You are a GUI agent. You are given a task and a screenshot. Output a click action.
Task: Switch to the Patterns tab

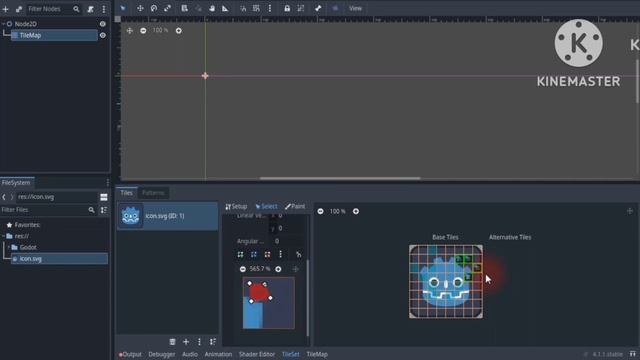(153, 193)
